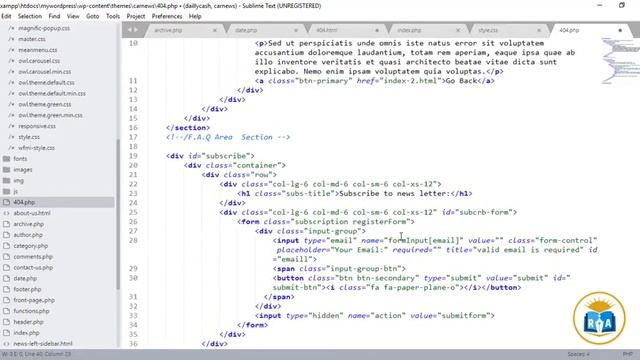Click the file icon beside footer.php

pyautogui.click(x=6, y=289)
